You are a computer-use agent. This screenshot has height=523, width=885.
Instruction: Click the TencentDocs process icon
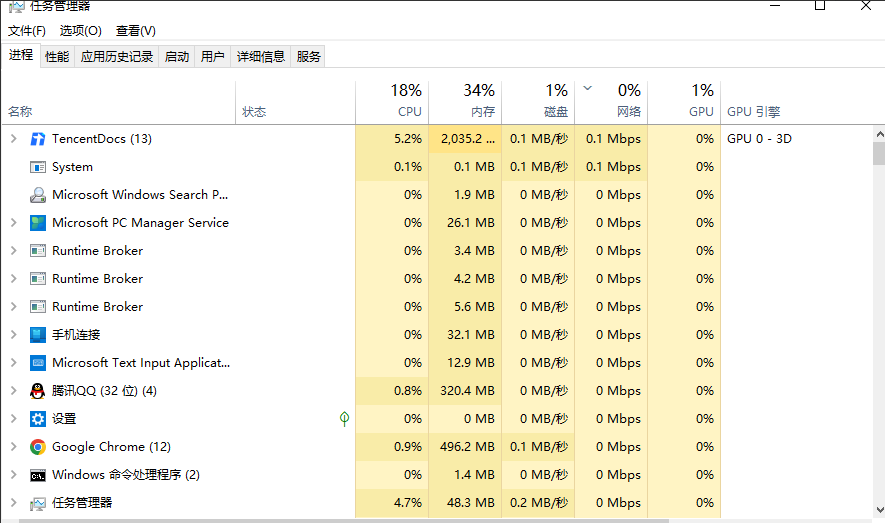[38, 139]
